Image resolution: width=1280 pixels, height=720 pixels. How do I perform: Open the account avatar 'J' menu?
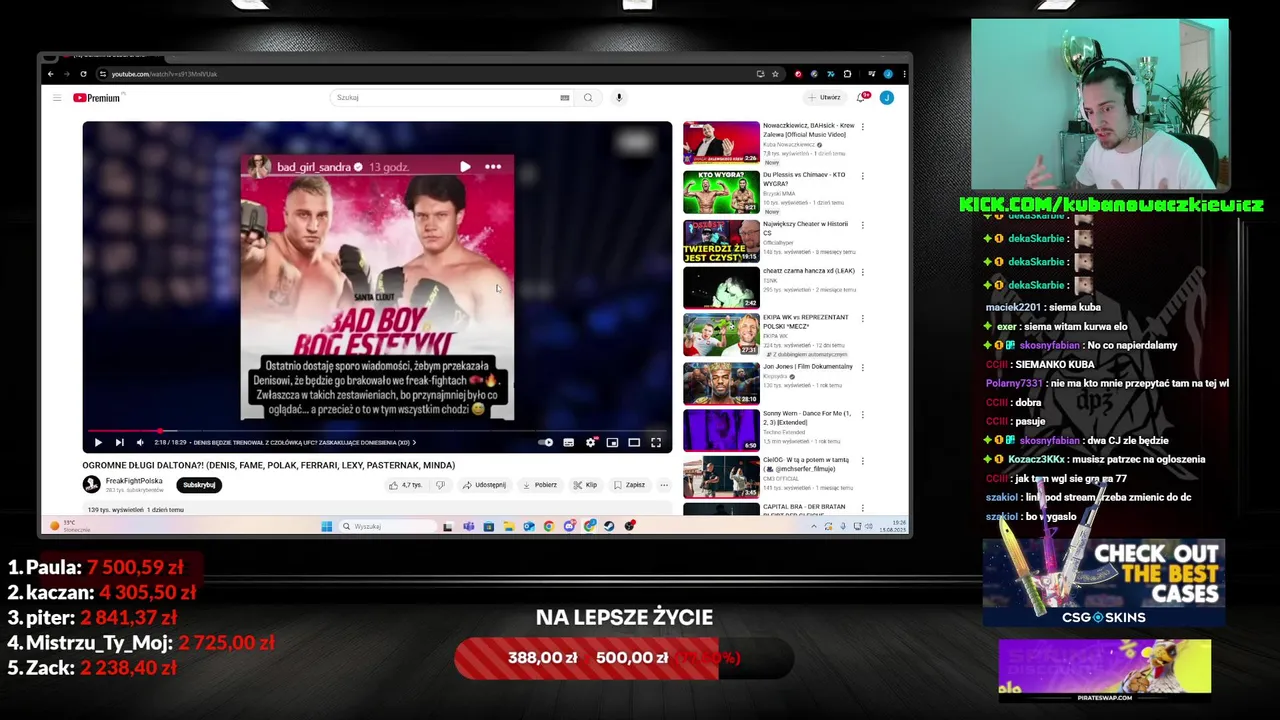(x=886, y=98)
